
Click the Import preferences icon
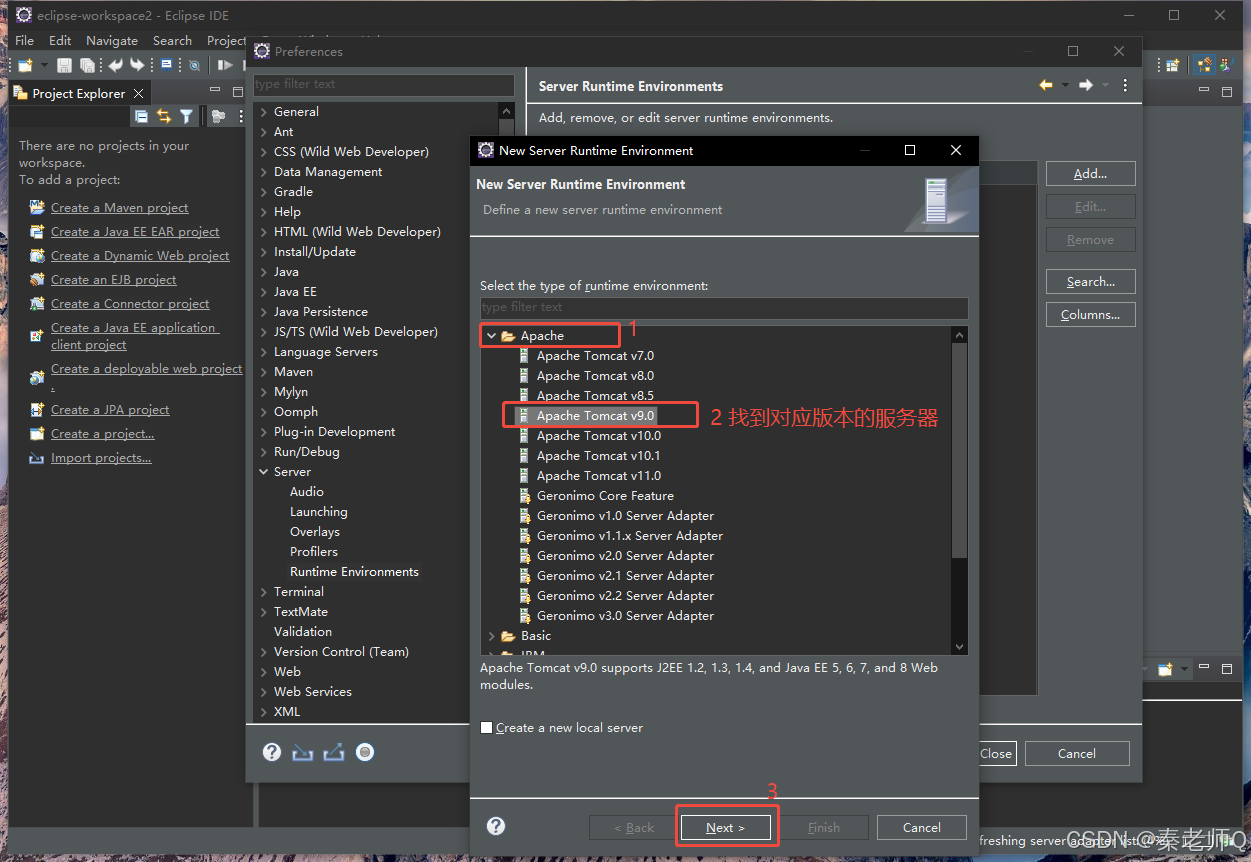(303, 752)
